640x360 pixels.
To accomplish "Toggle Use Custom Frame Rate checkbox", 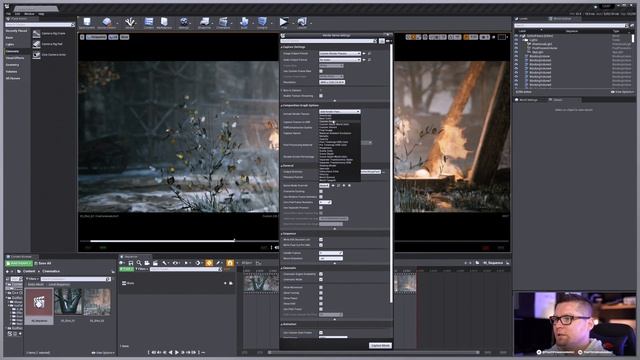I will (x=321, y=71).
